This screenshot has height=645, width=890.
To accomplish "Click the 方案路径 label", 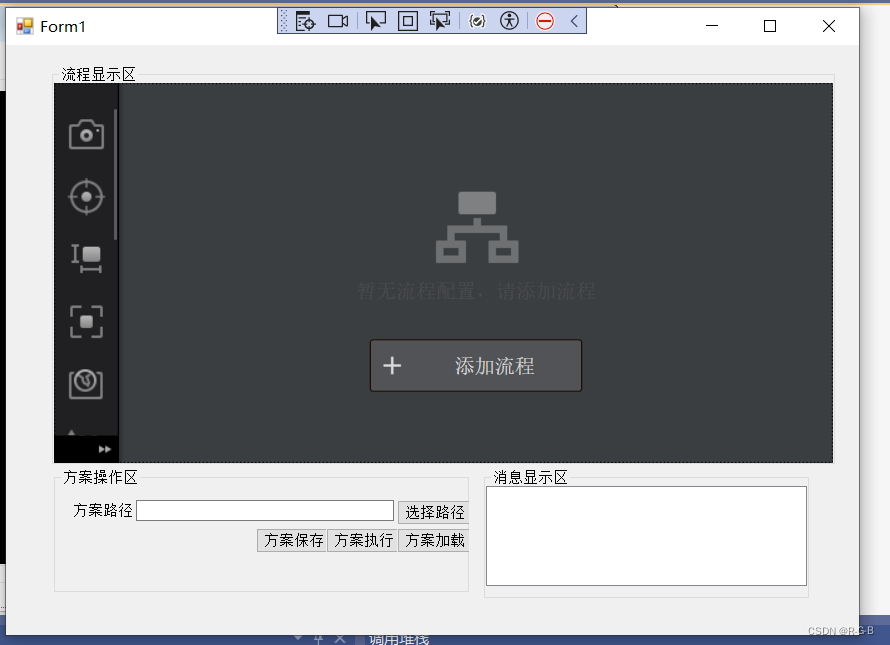I will pos(103,510).
